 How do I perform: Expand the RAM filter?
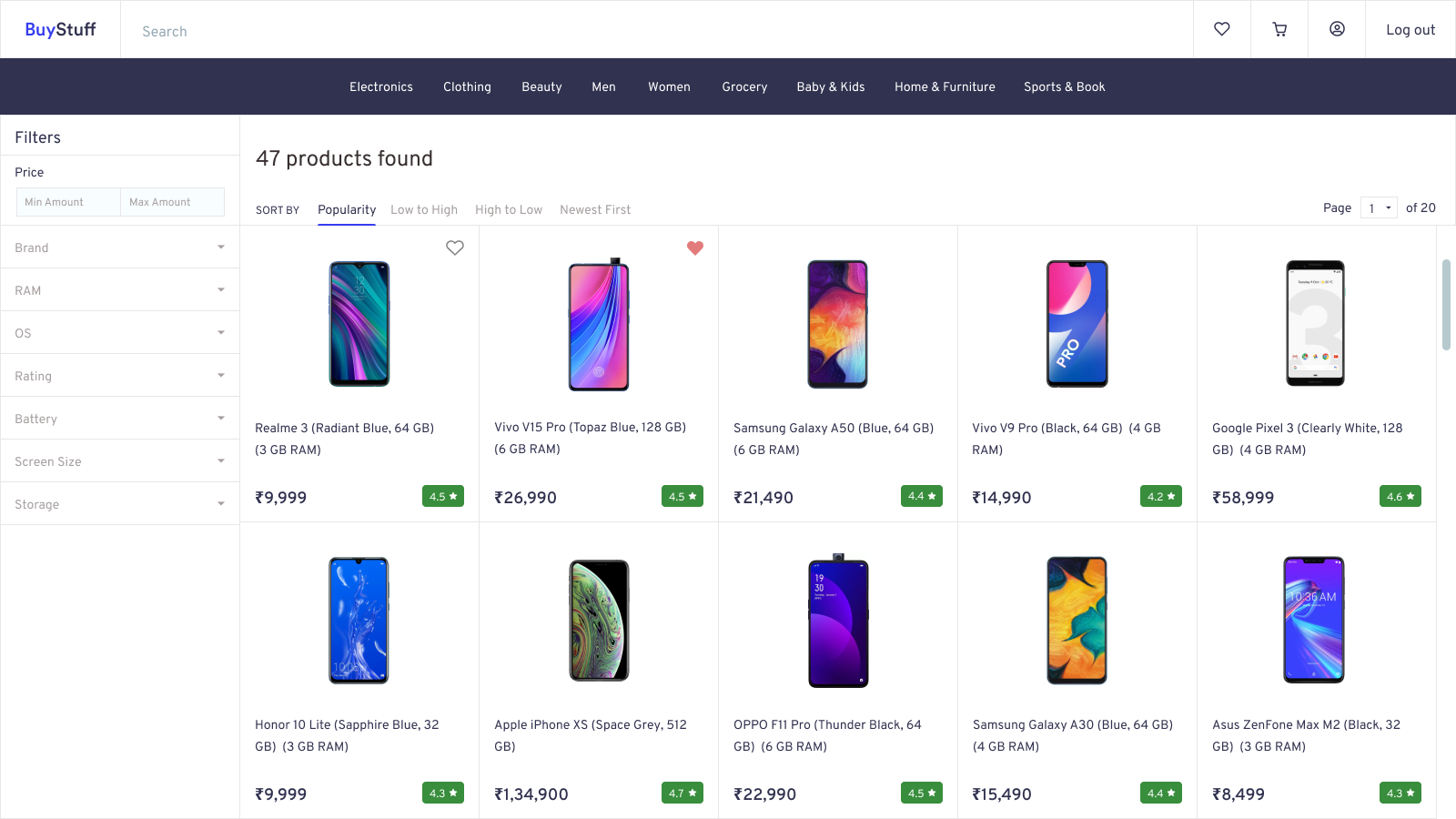click(x=120, y=290)
